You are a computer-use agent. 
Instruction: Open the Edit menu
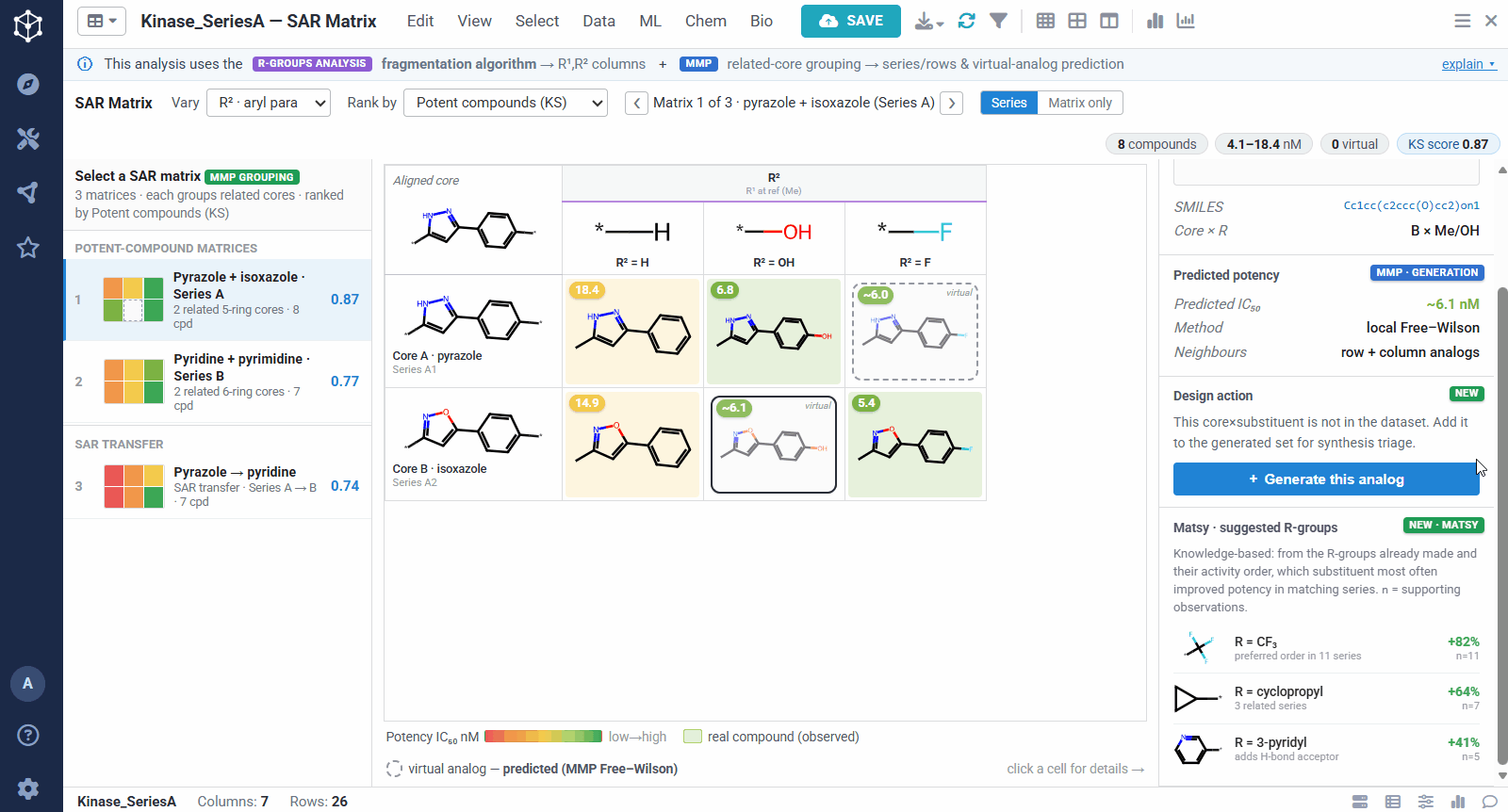click(420, 21)
